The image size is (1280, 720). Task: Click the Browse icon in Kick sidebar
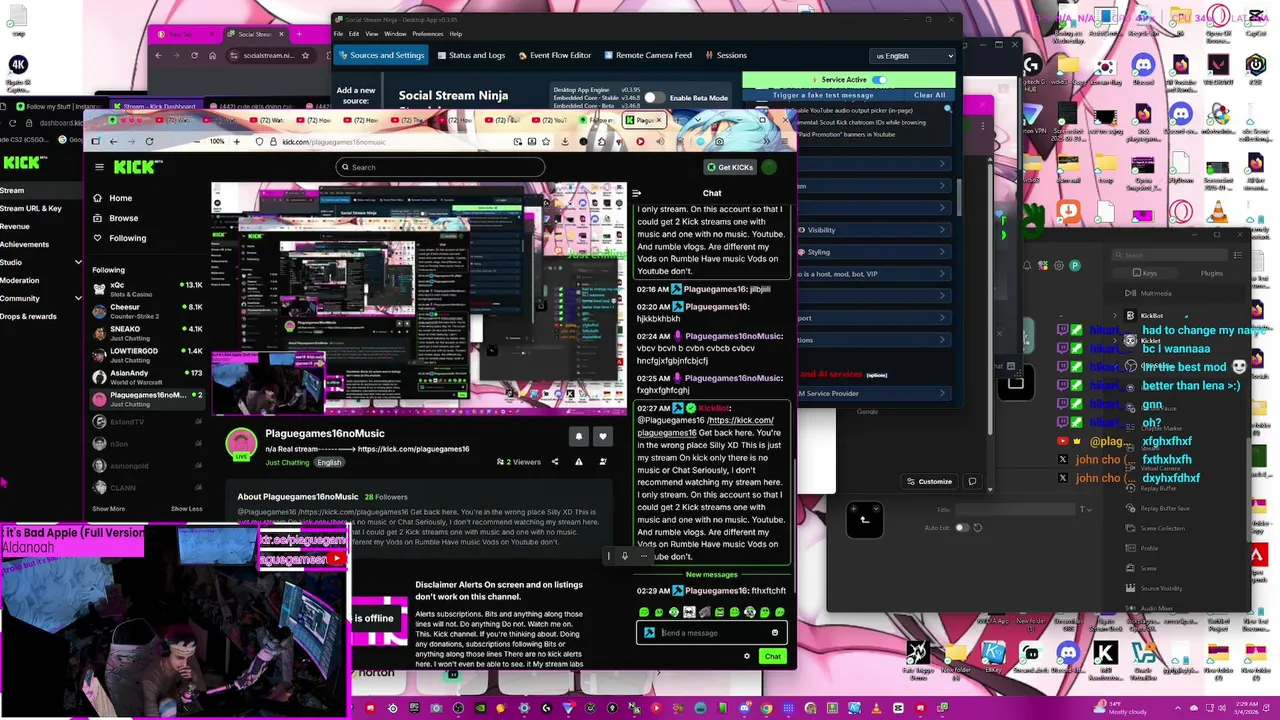pyautogui.click(x=97, y=218)
